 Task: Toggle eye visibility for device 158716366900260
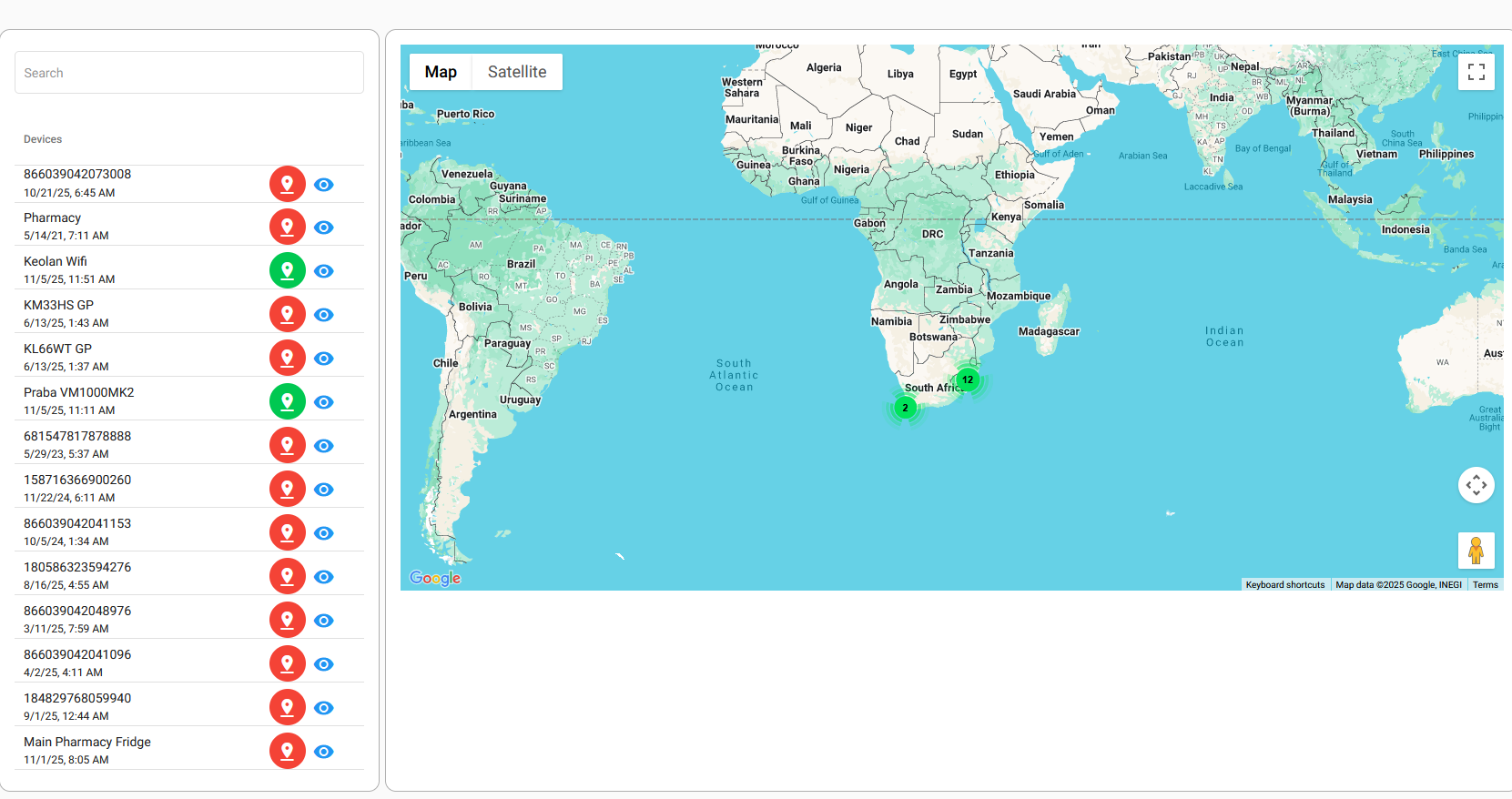pyautogui.click(x=323, y=490)
